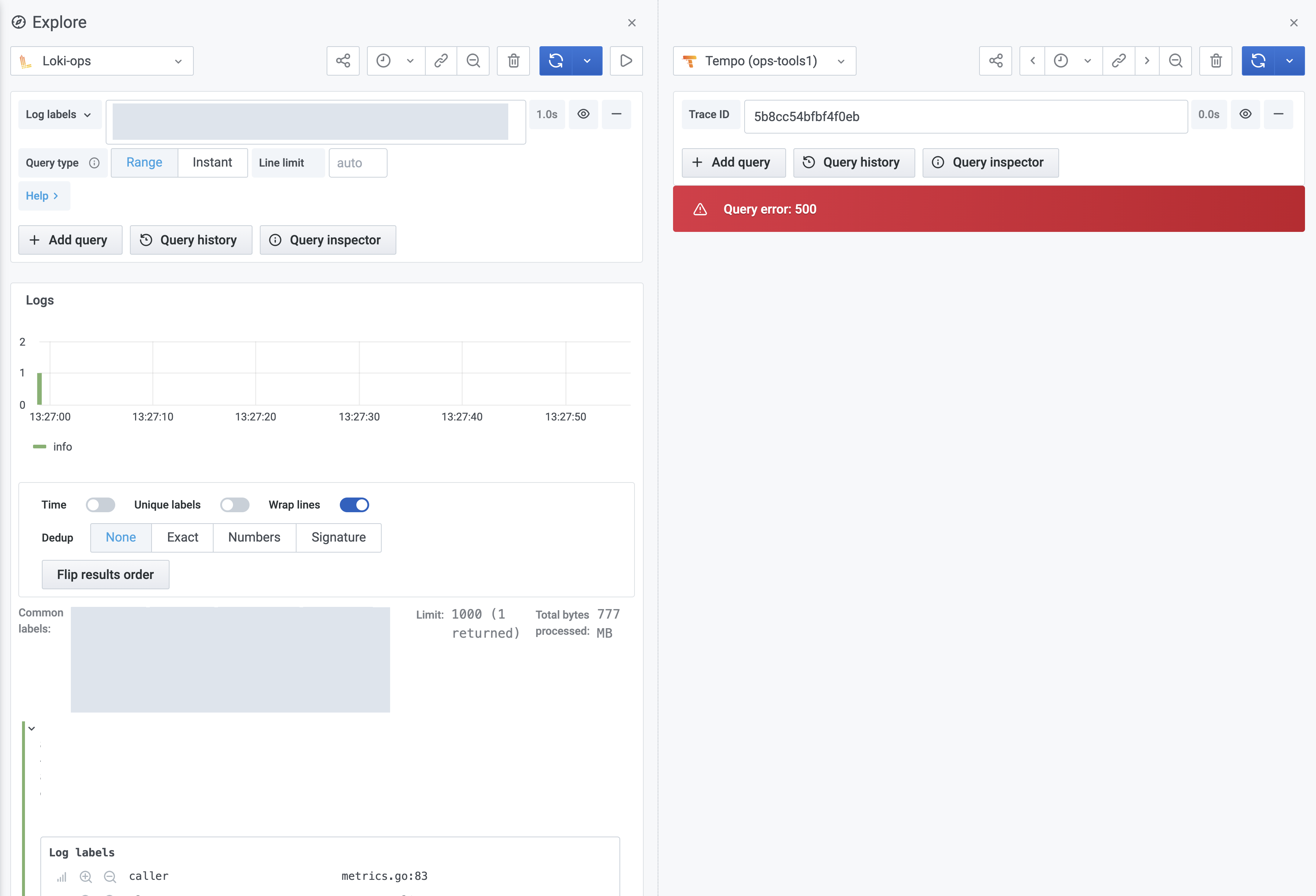Run Tempo query with blue refresh icon

[1258, 61]
